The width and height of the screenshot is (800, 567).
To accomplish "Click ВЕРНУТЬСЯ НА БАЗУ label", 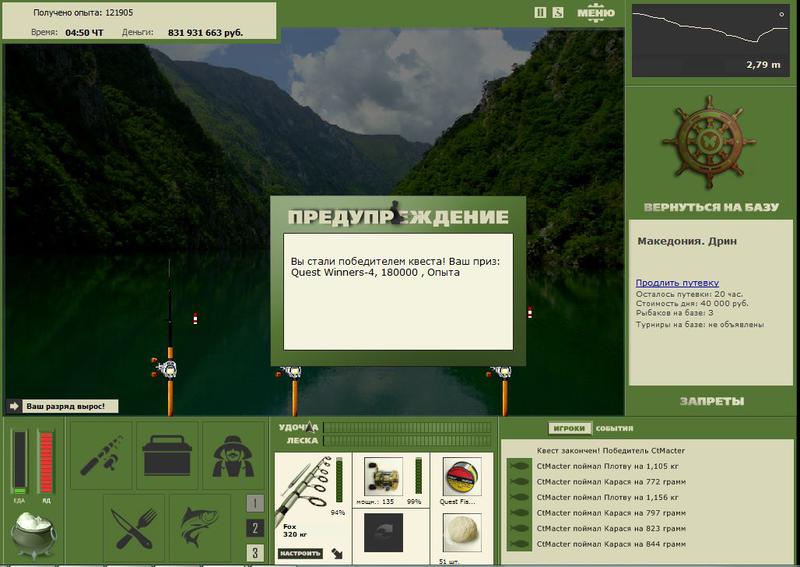I will (x=711, y=207).
